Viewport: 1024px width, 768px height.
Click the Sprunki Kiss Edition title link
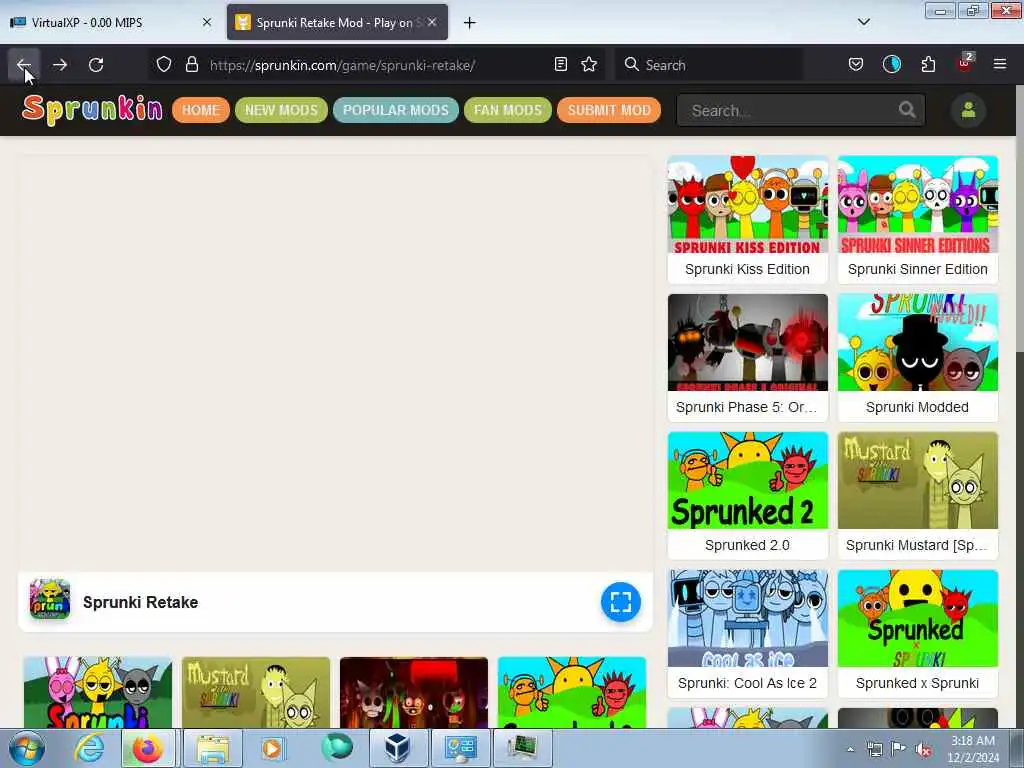[747, 269]
